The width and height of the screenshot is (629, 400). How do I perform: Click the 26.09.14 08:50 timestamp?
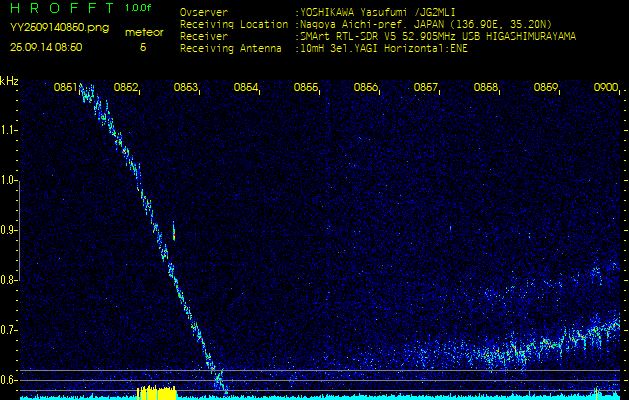46,47
